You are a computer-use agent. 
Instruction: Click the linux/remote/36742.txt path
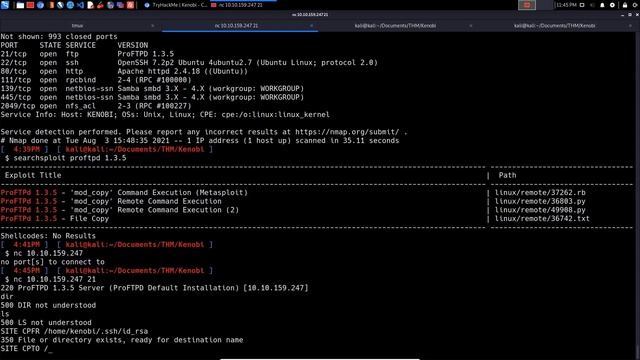coord(542,219)
